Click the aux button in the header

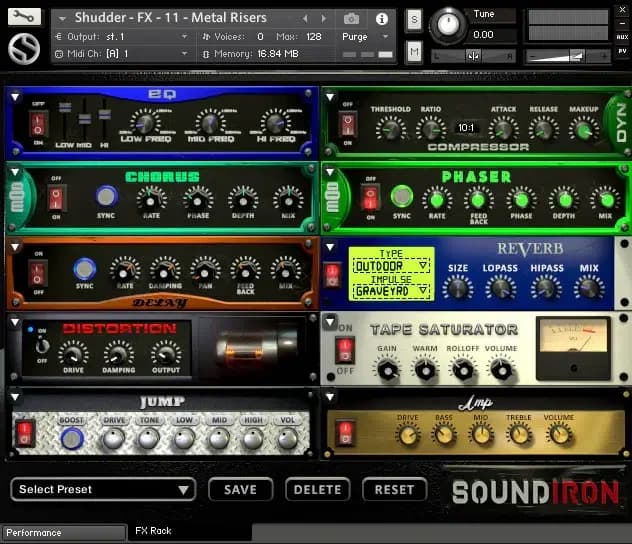(x=622, y=37)
